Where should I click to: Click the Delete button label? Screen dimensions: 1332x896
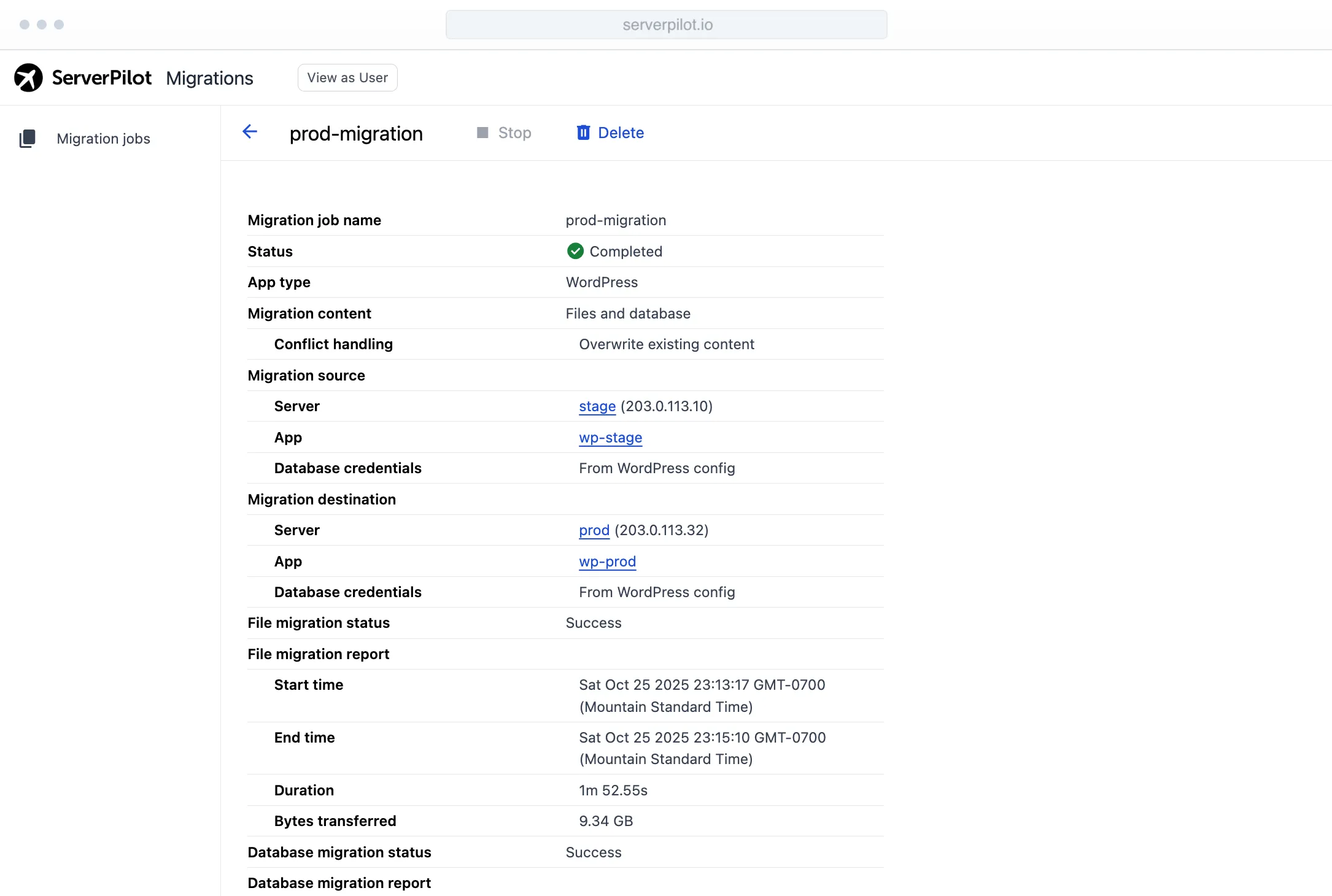[x=621, y=133]
